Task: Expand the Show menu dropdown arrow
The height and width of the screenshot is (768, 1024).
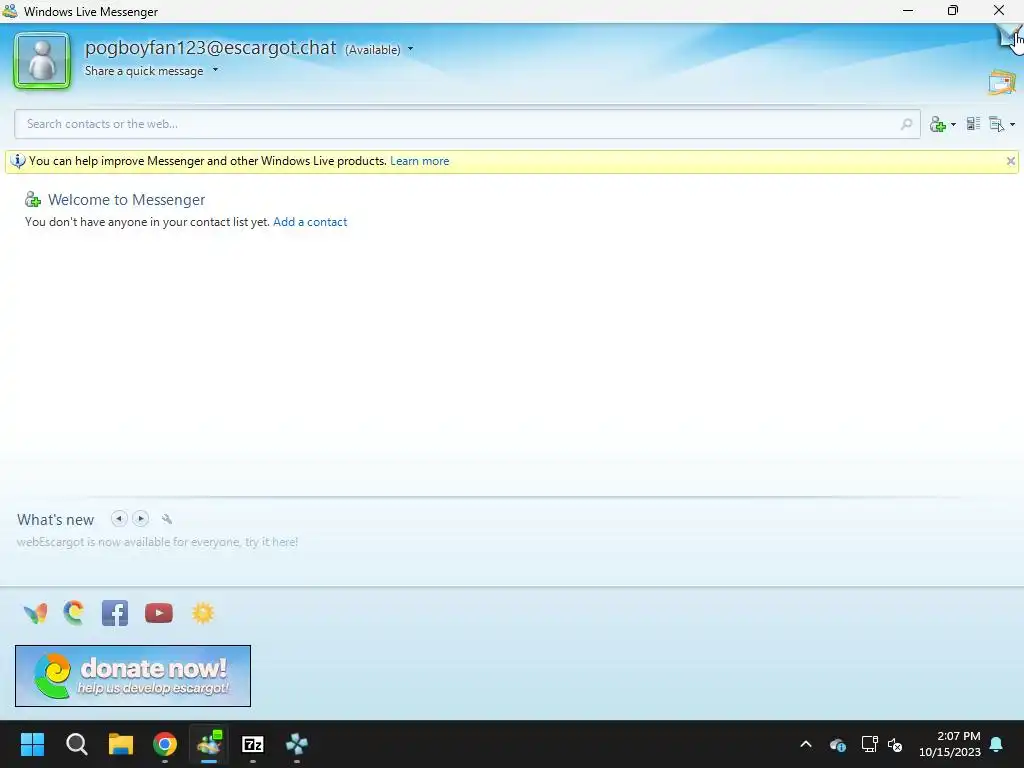Action: tap(1012, 124)
